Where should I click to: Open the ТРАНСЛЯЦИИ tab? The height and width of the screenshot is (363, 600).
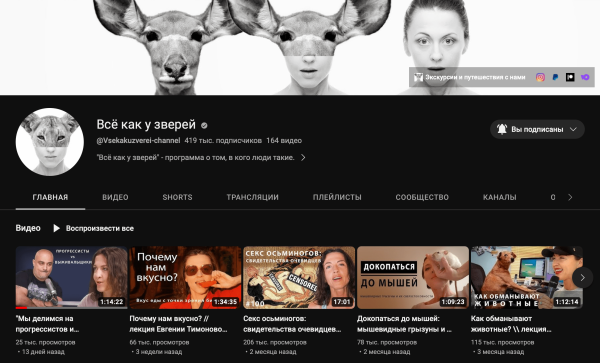tap(253, 197)
